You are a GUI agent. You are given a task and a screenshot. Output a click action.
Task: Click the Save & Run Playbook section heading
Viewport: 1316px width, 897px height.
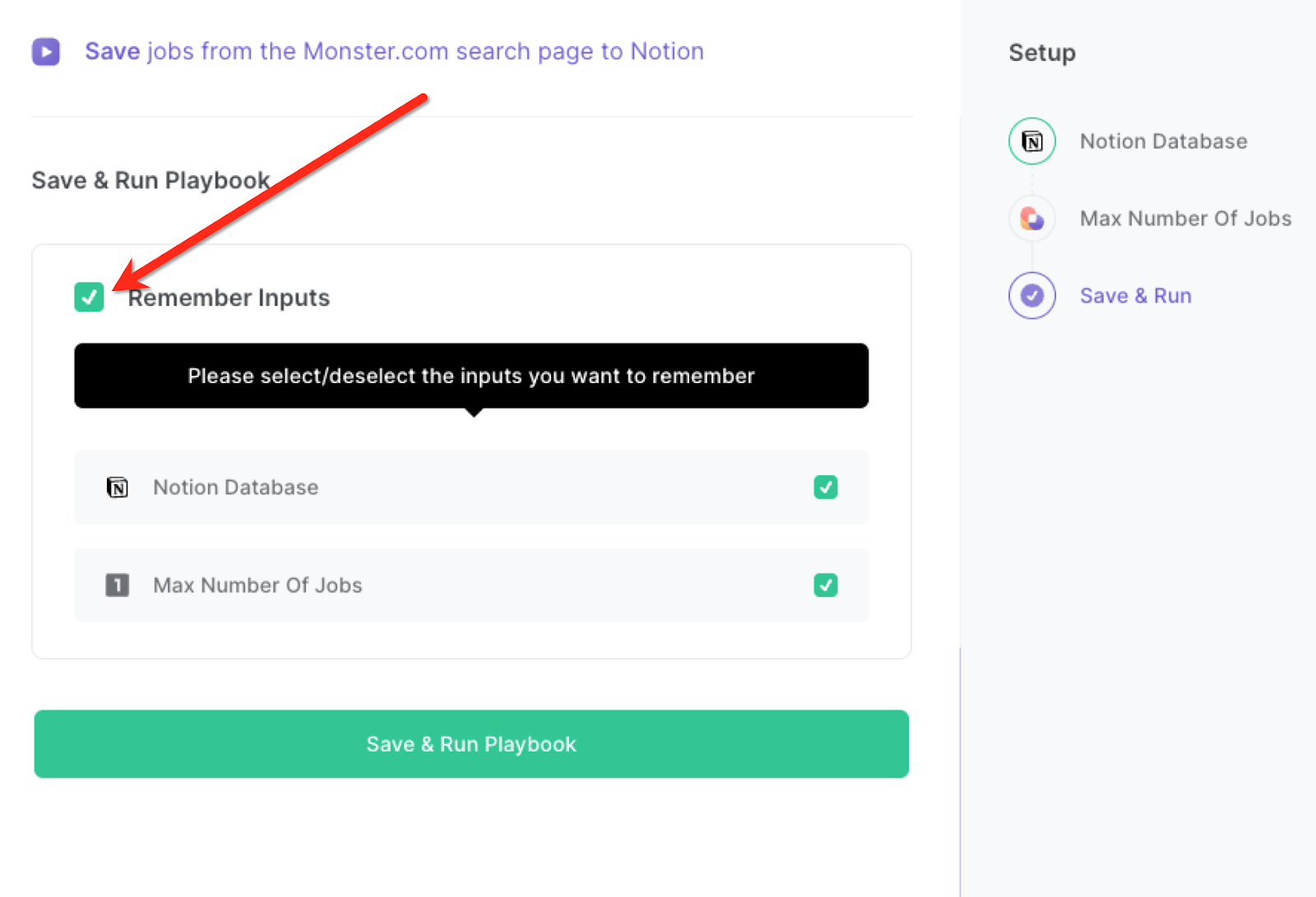pyautogui.click(x=151, y=181)
